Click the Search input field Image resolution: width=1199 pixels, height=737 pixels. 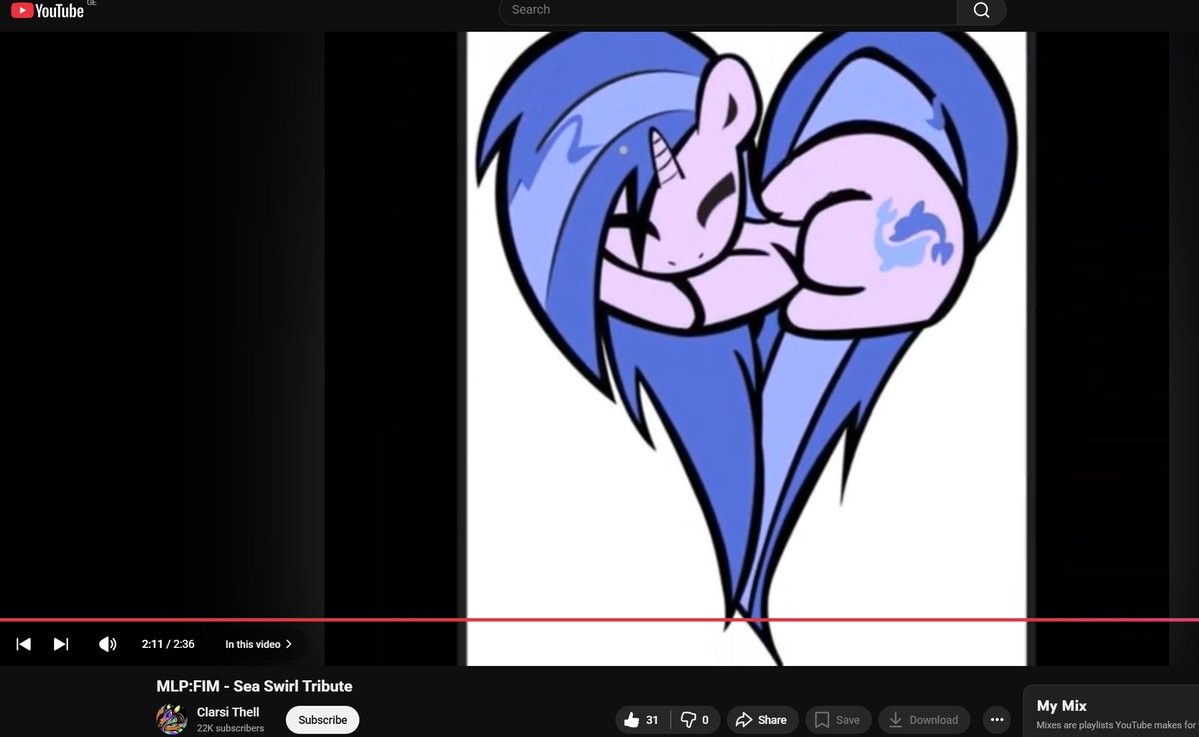pyautogui.click(x=727, y=10)
